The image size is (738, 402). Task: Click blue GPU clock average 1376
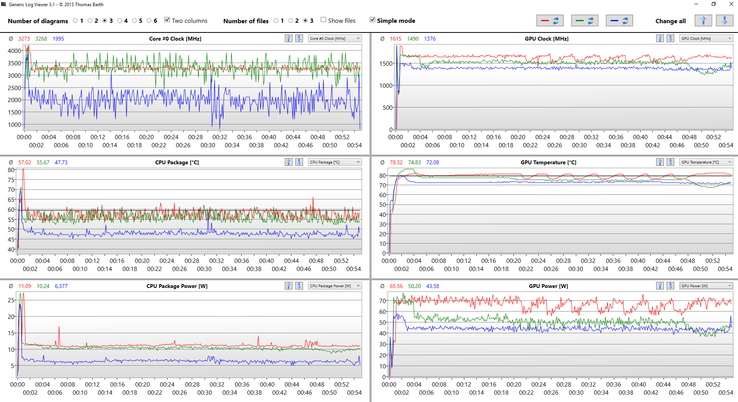[x=430, y=39]
